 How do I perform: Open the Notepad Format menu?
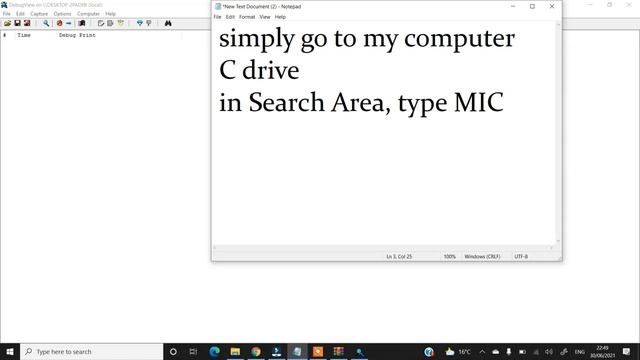247,17
